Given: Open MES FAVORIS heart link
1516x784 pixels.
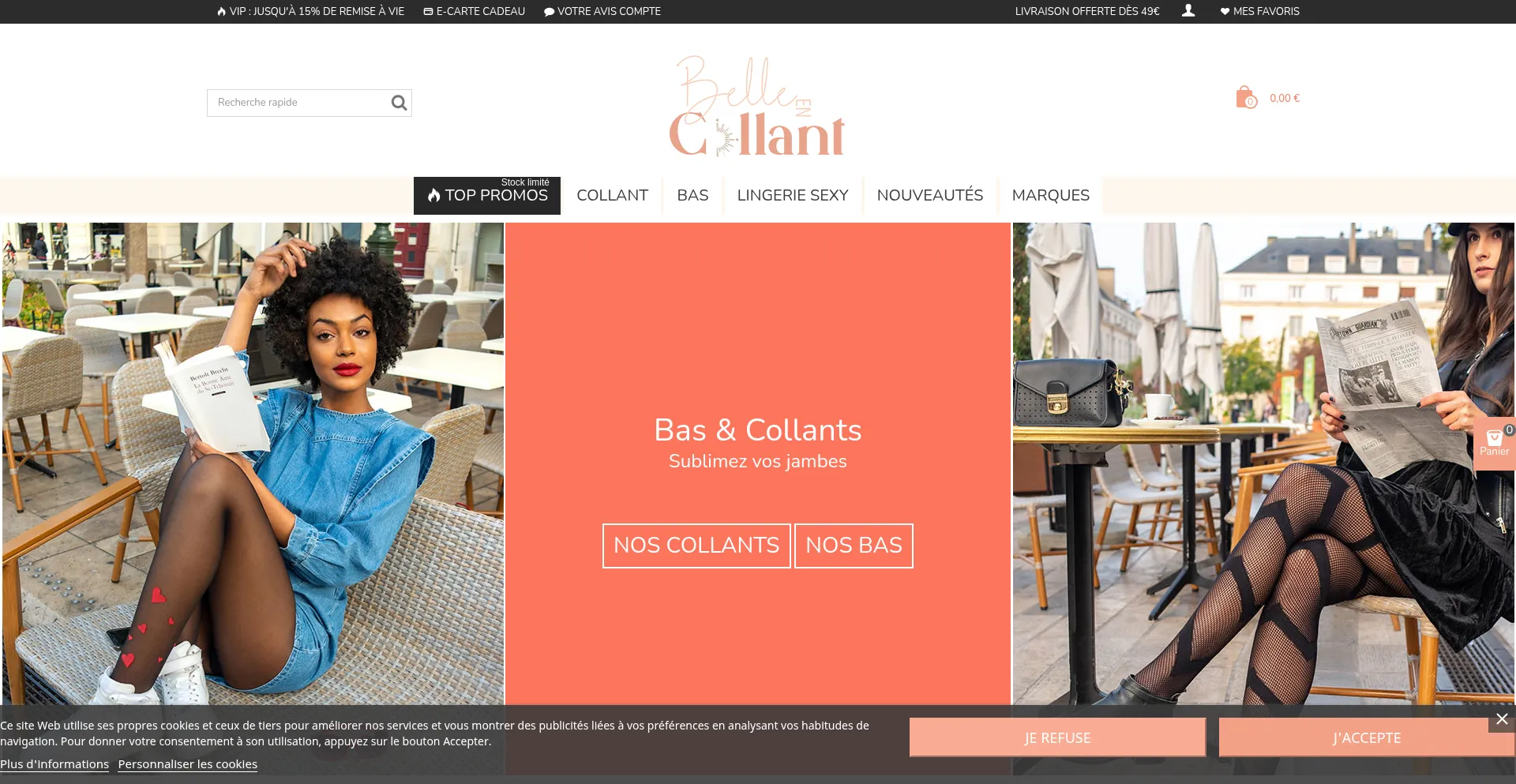Looking at the screenshot, I should click(x=1259, y=11).
